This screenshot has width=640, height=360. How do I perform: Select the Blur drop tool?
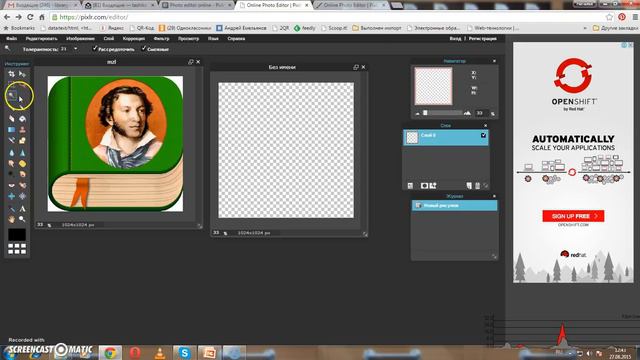point(11,152)
